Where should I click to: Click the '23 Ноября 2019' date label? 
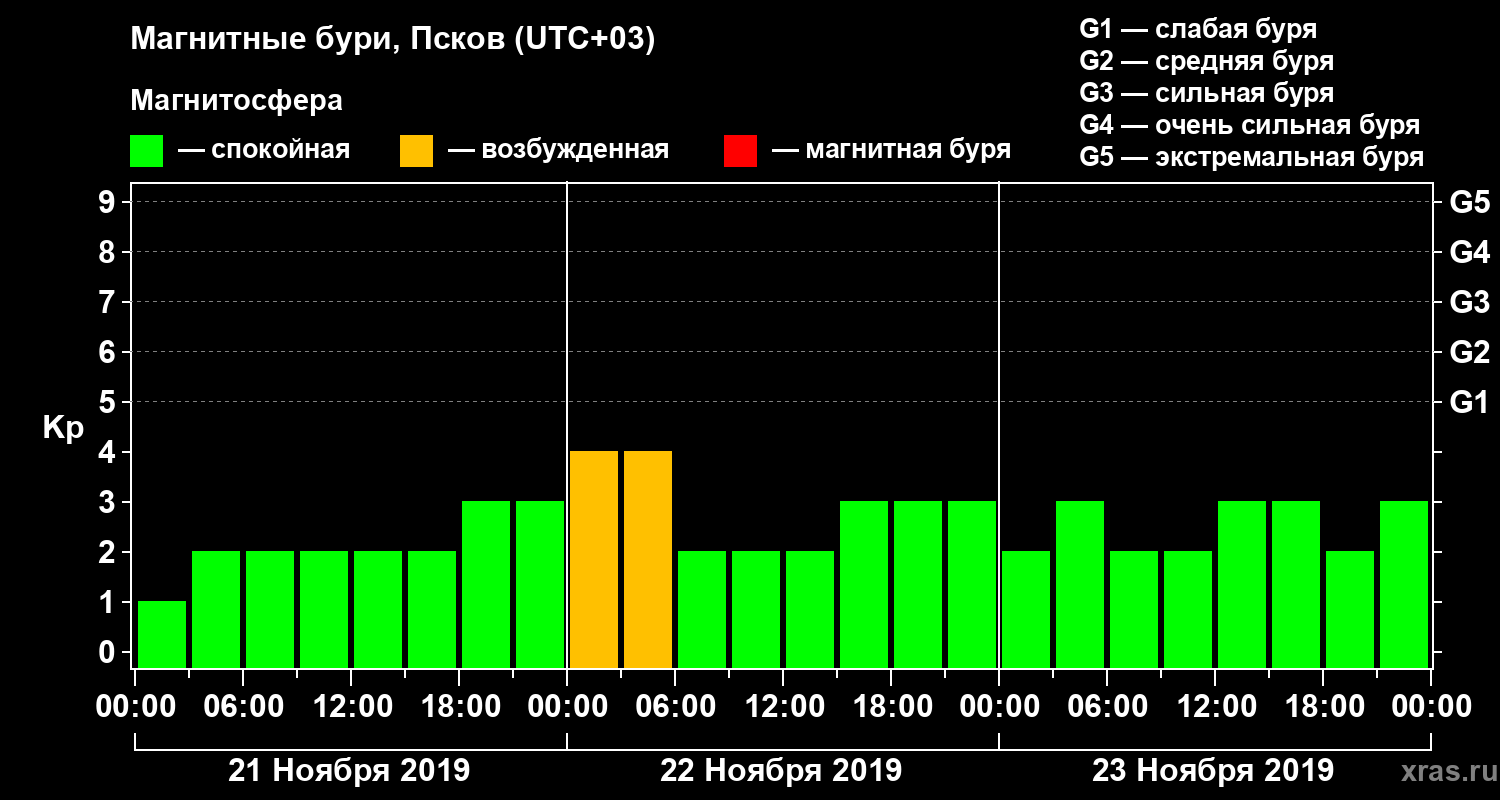tap(1213, 771)
